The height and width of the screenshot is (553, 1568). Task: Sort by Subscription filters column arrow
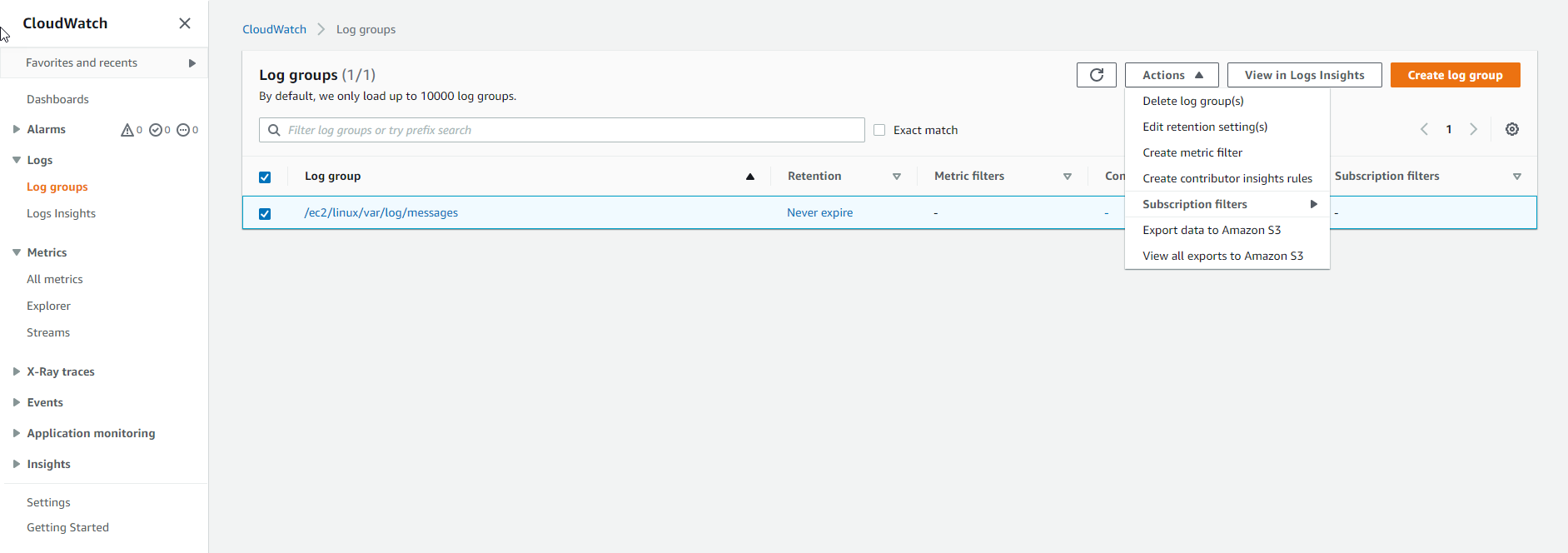coord(1517,177)
